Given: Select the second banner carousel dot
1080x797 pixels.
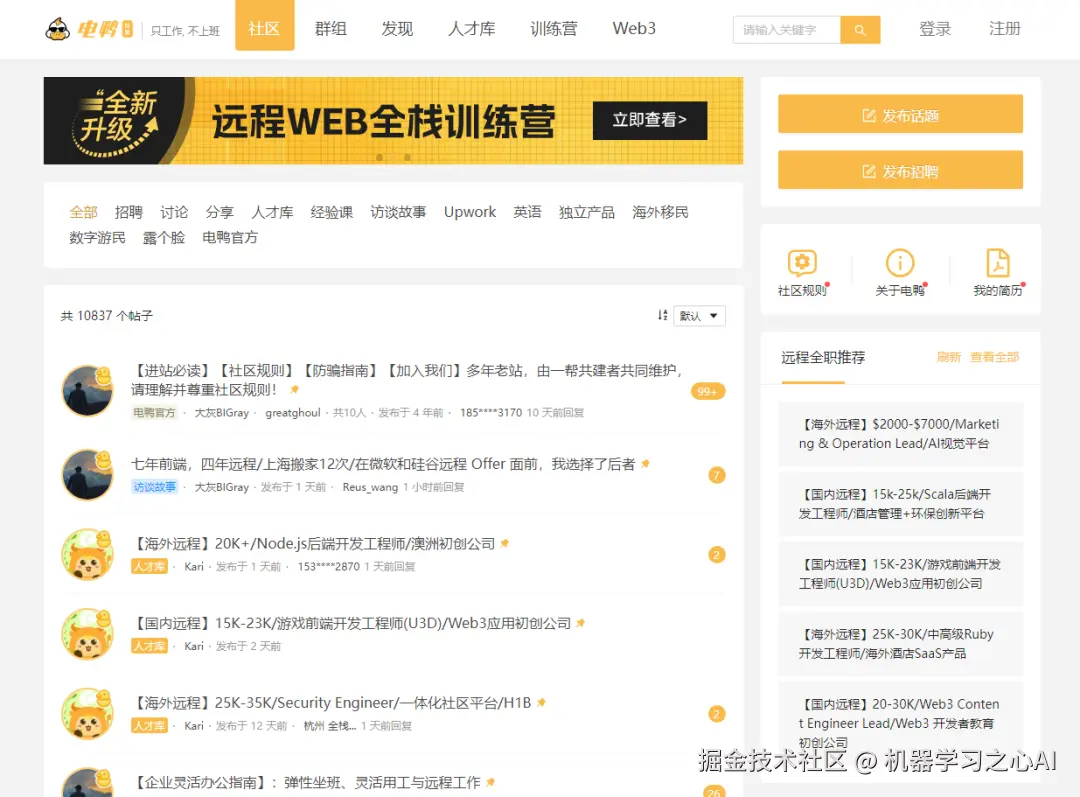Looking at the screenshot, I should pos(394,157).
